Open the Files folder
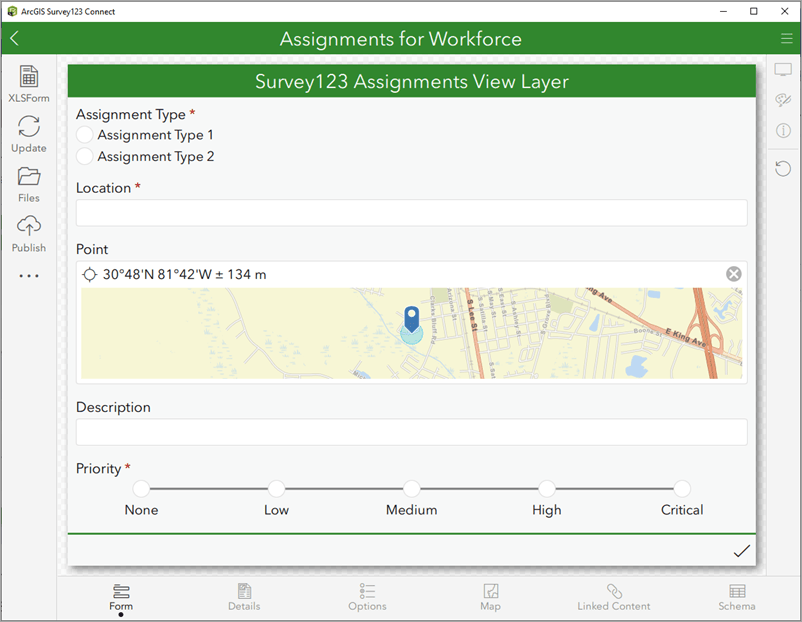 click(x=29, y=184)
